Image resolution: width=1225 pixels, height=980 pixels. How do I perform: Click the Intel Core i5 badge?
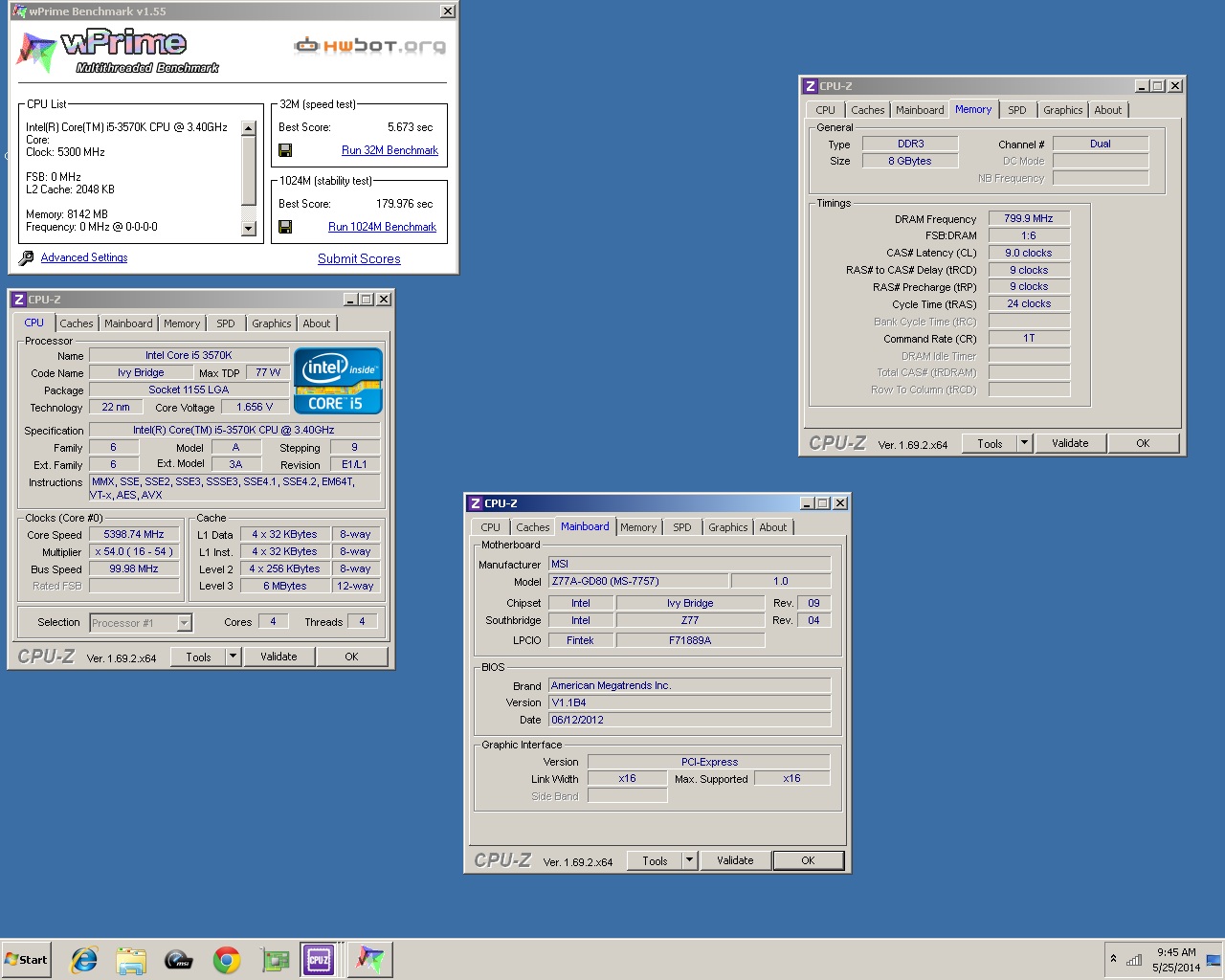coord(339,381)
